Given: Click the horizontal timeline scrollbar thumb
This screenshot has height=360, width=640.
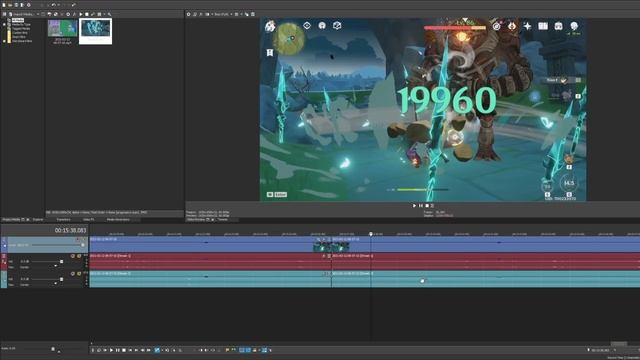Looking at the screenshot, I should click(619, 344).
